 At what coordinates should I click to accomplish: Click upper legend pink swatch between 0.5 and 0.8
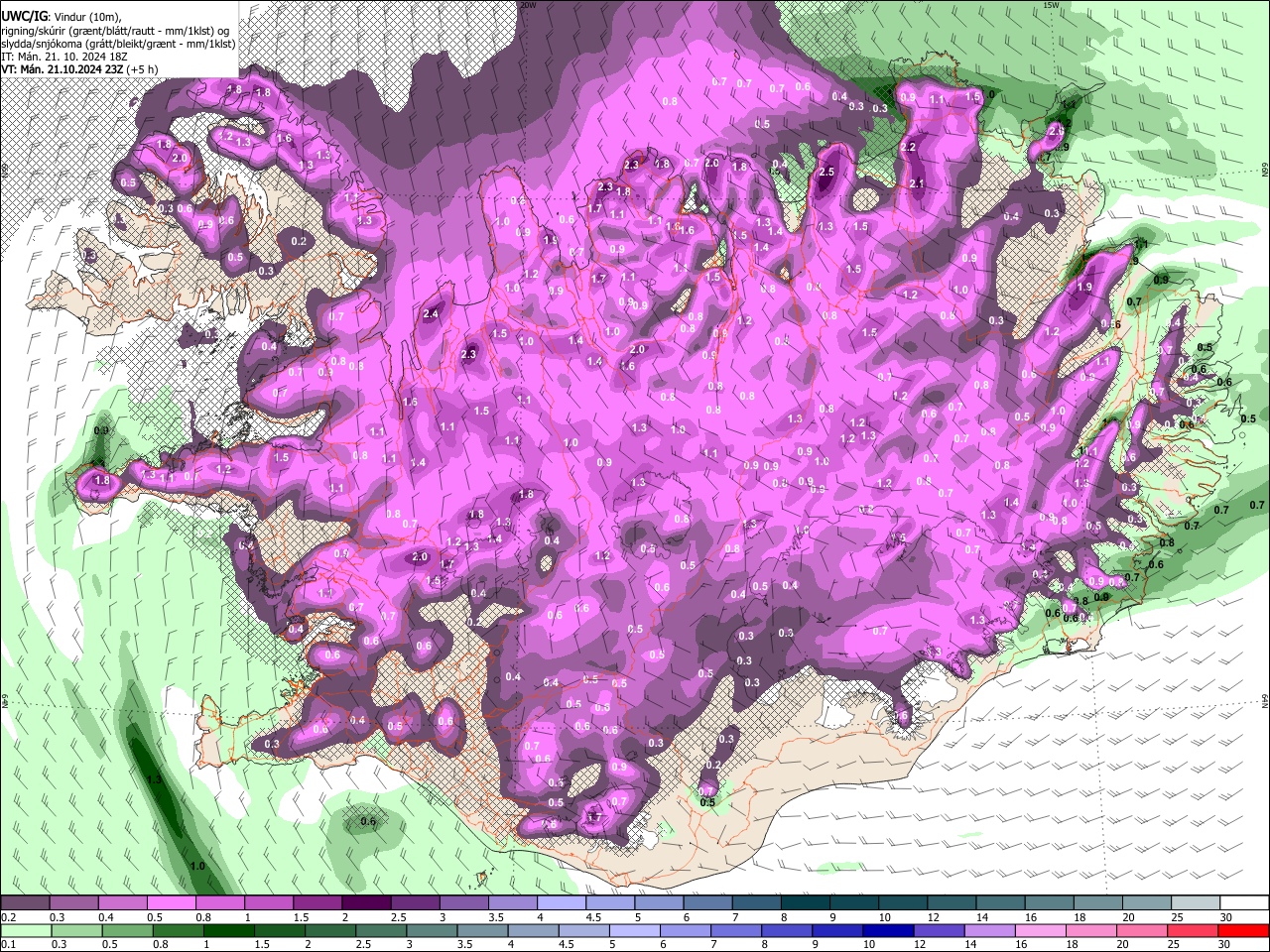(x=171, y=903)
